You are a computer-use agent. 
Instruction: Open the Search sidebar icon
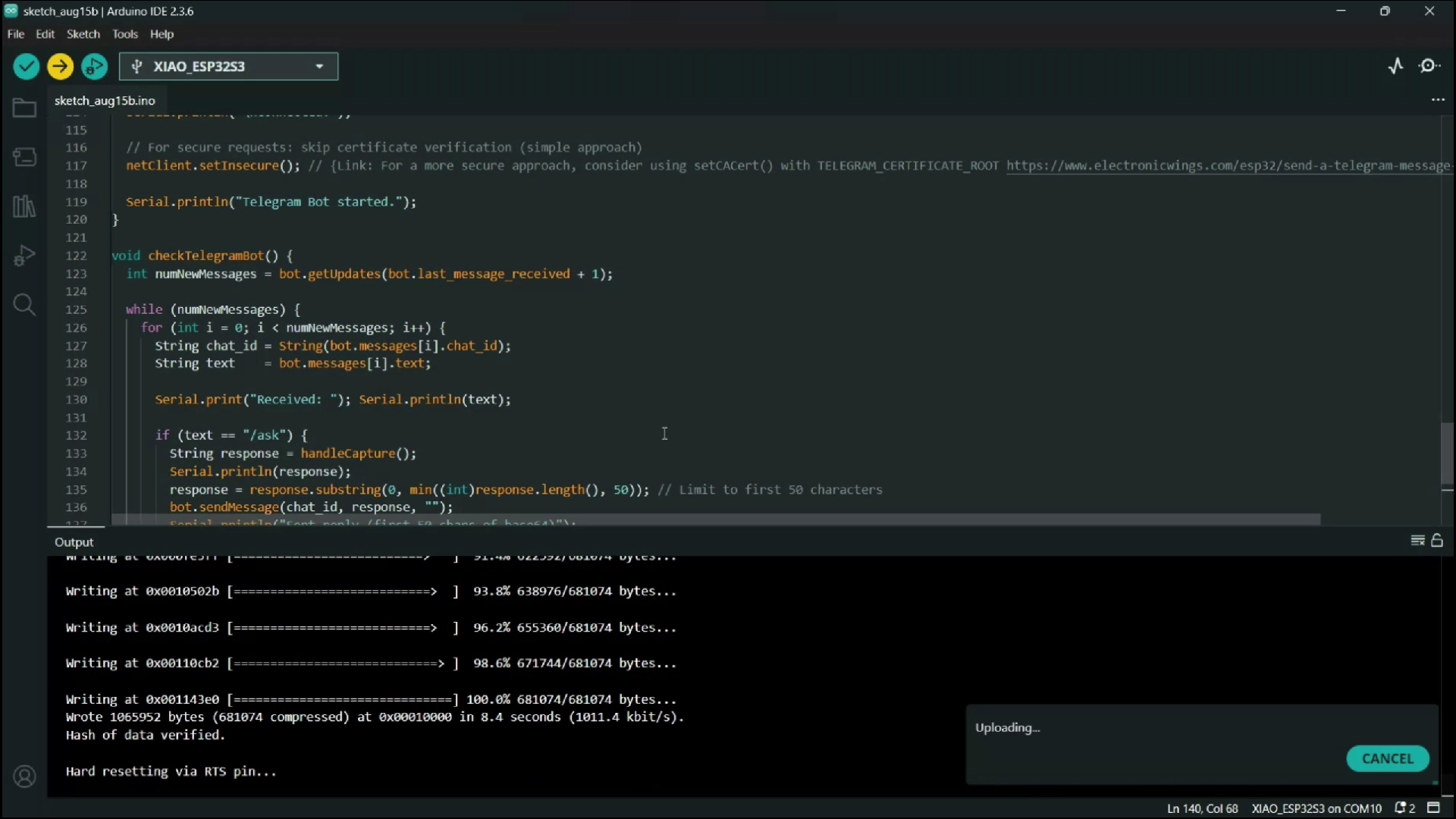24,305
